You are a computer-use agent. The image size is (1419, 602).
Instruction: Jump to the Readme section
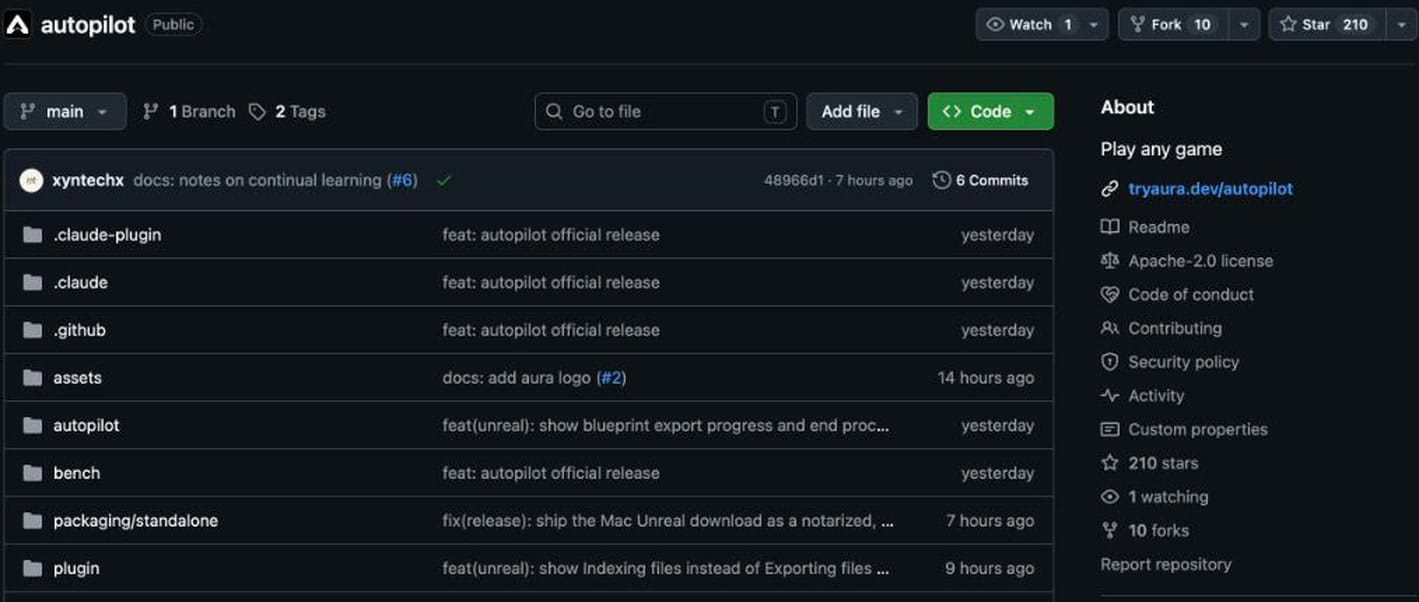click(x=1158, y=227)
